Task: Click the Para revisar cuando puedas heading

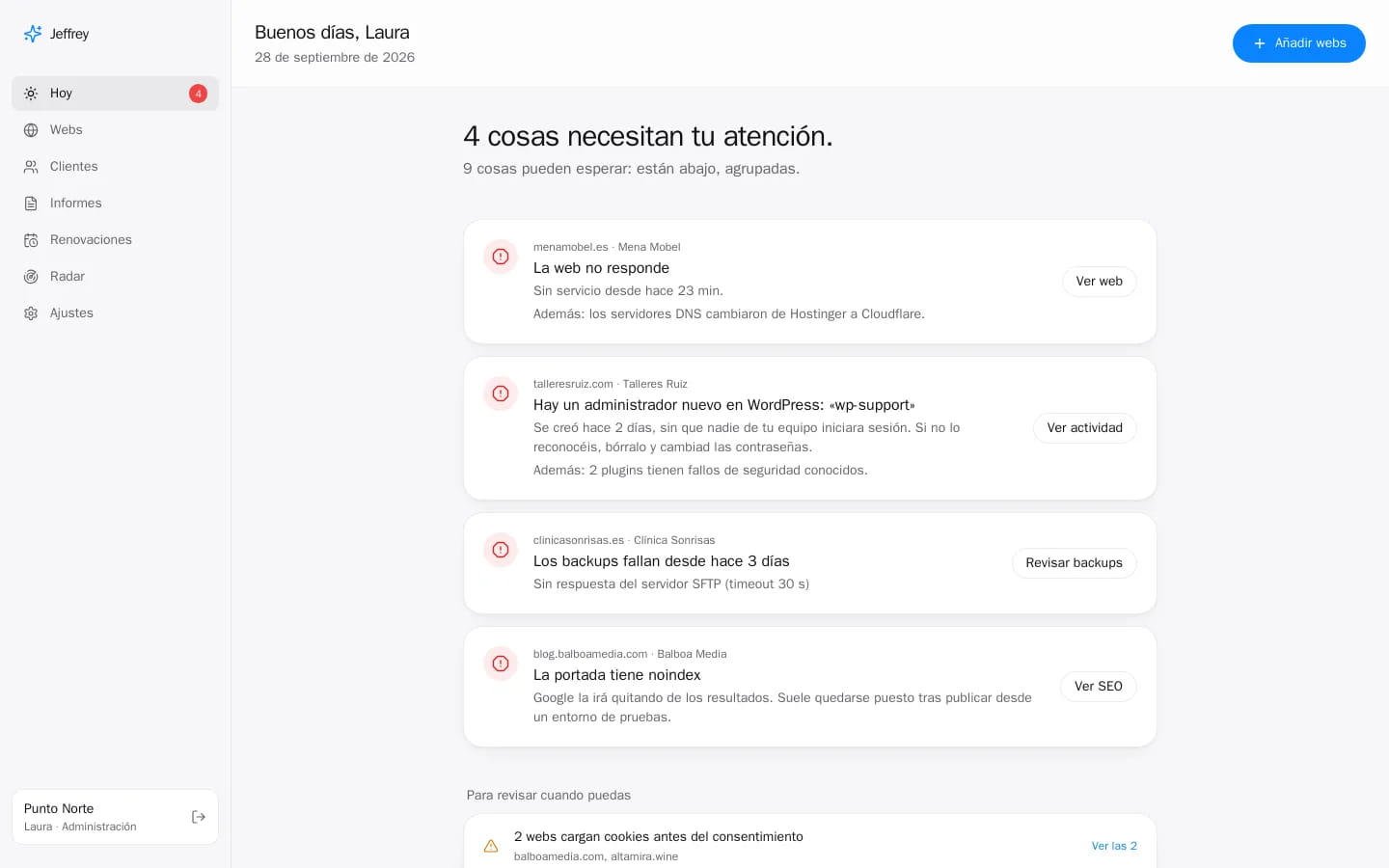Action: pos(549,795)
